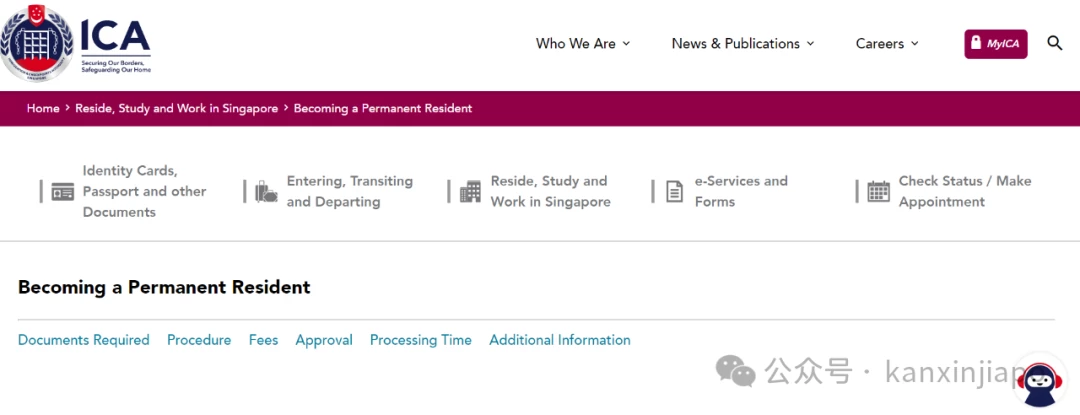
Task: Open the MyICA login button
Action: [995, 43]
